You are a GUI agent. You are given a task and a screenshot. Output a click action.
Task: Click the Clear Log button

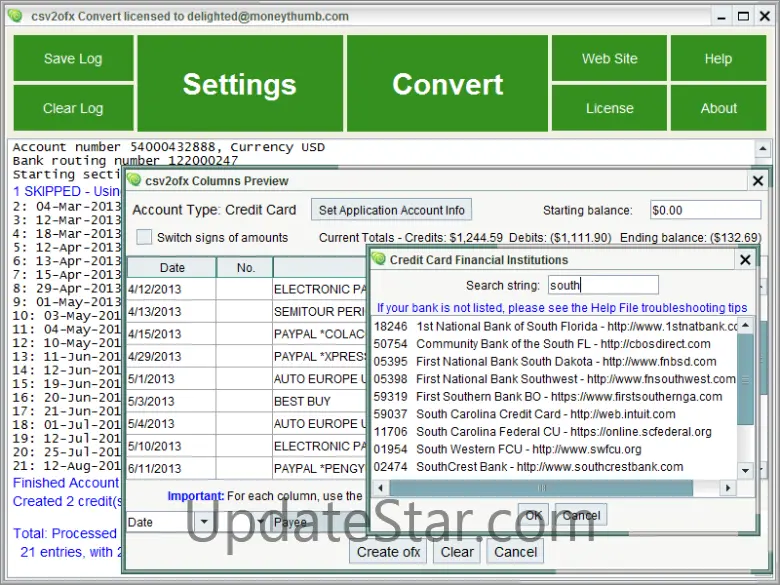73,108
